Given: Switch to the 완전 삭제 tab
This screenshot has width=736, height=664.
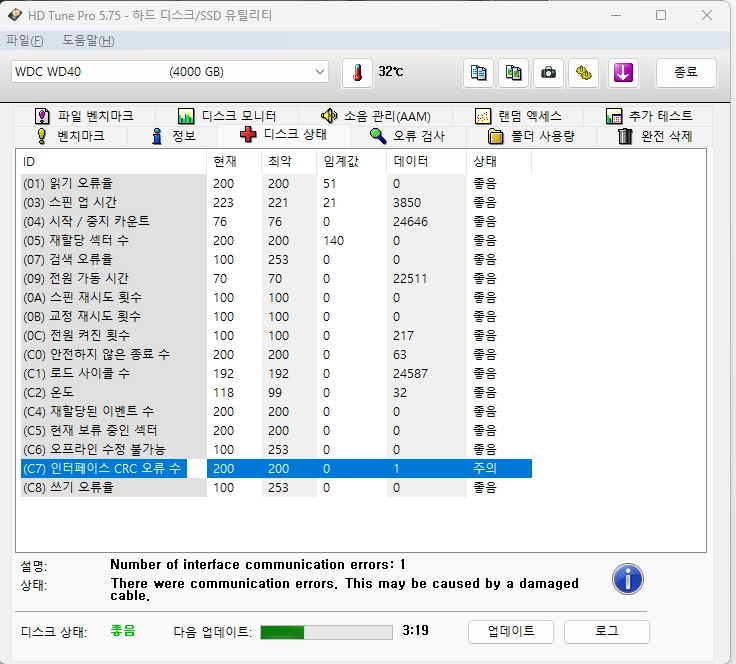Looking at the screenshot, I should click(655, 136).
